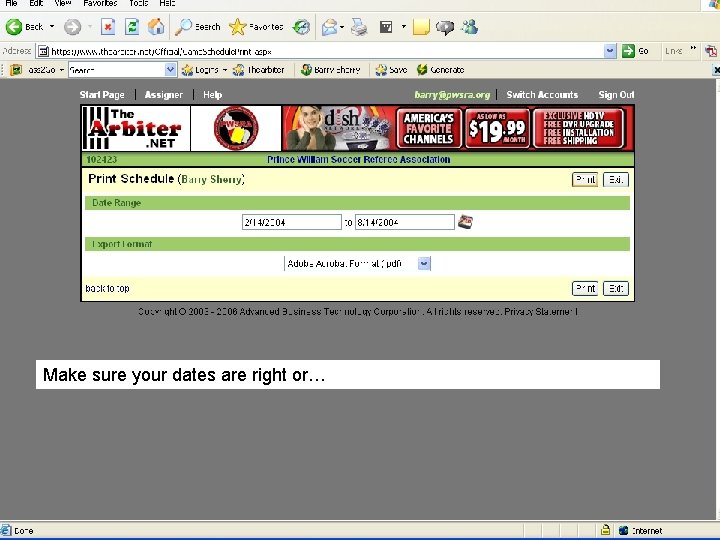This screenshot has height=540, width=720.
Task: Click the PWSRA round logo
Action: click(236, 128)
